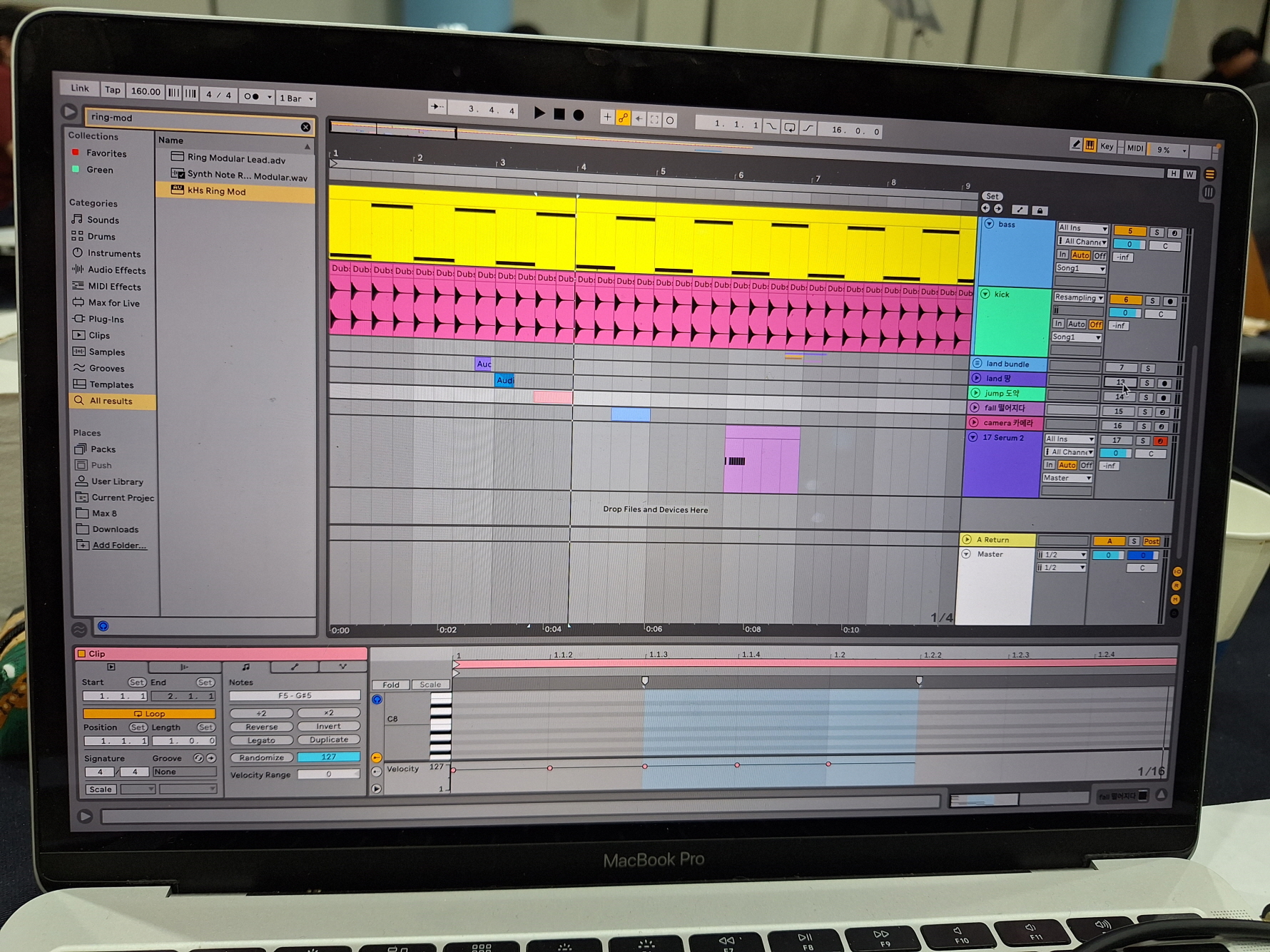Screen dimensions: 1270x952
Task: Select Audio Effects category
Action: point(116,270)
